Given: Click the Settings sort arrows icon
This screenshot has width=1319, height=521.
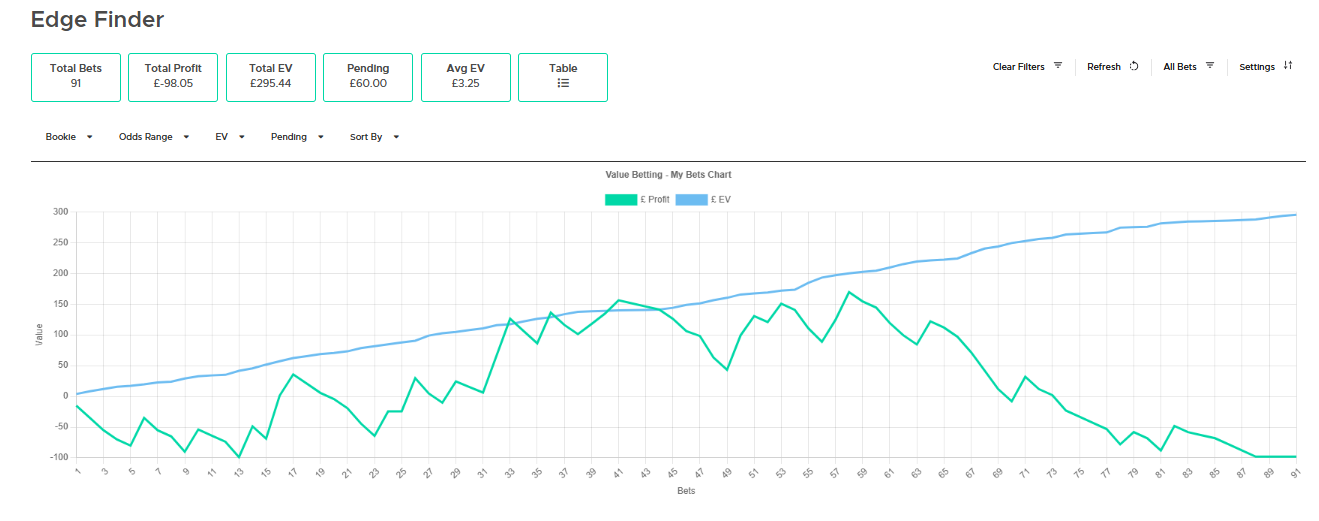Looking at the screenshot, I should [x=1288, y=66].
